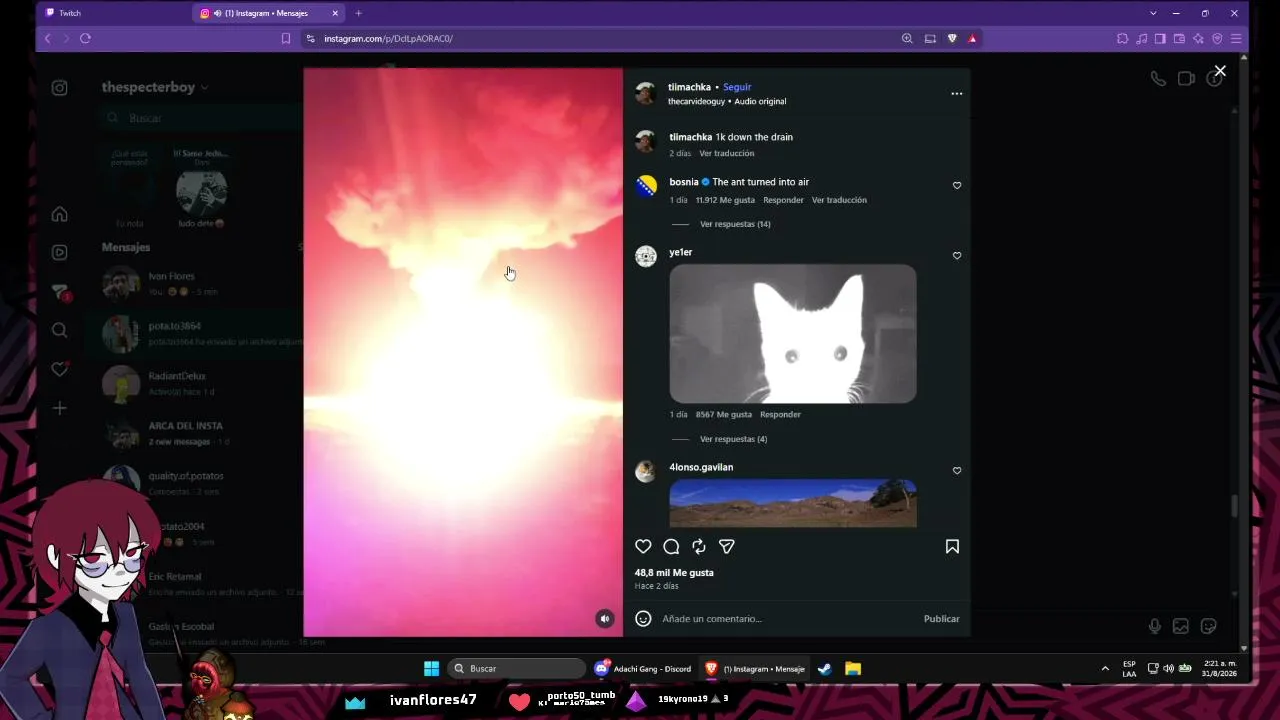Open the browser Extensions puzzle icon
The width and height of the screenshot is (1280, 720).
click(x=1122, y=38)
